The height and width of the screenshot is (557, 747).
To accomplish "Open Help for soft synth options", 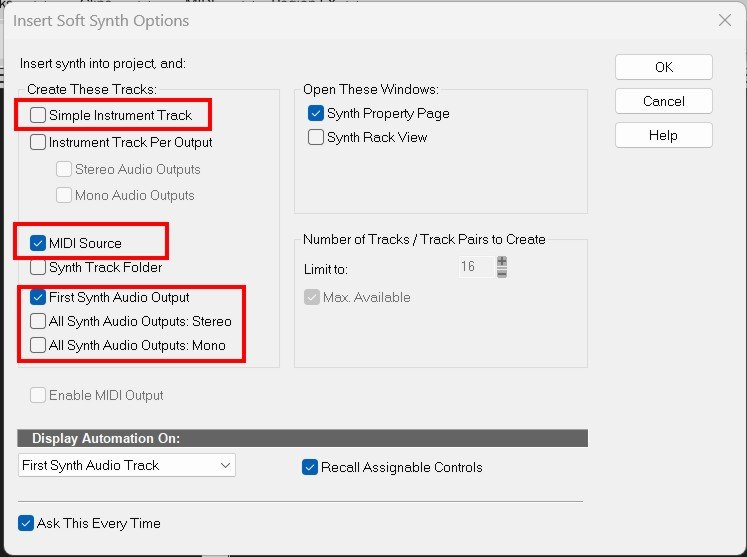I will tap(663, 135).
